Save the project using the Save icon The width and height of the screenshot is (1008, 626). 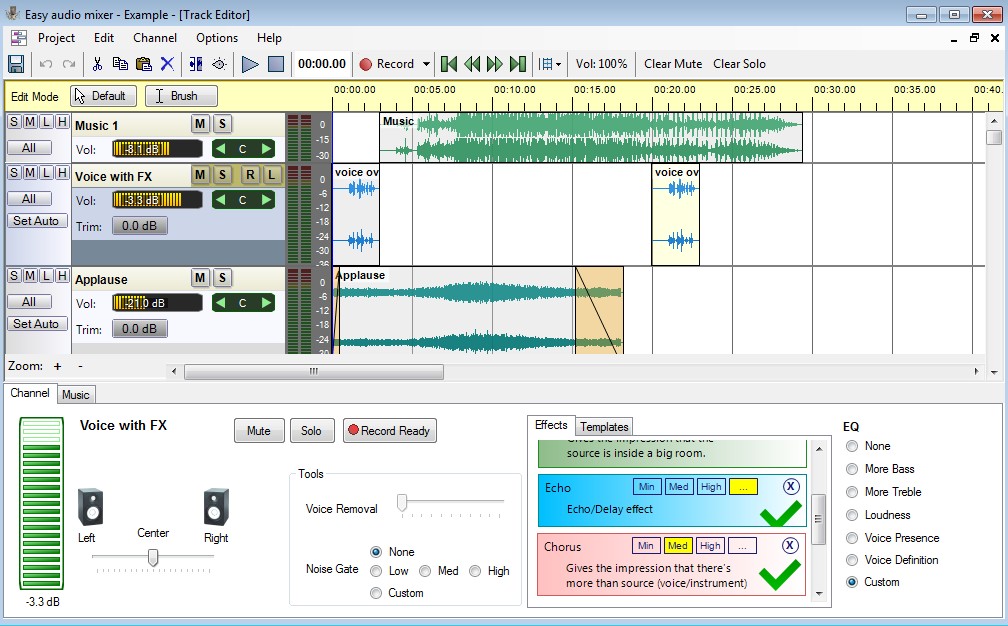[17, 63]
